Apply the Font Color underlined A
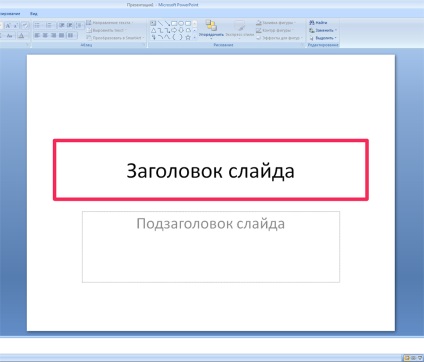 [x=21, y=35]
